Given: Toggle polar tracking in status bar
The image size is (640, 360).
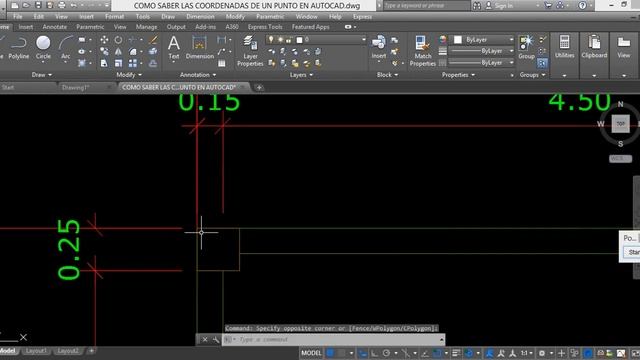Looking at the screenshot, I should coord(387,353).
